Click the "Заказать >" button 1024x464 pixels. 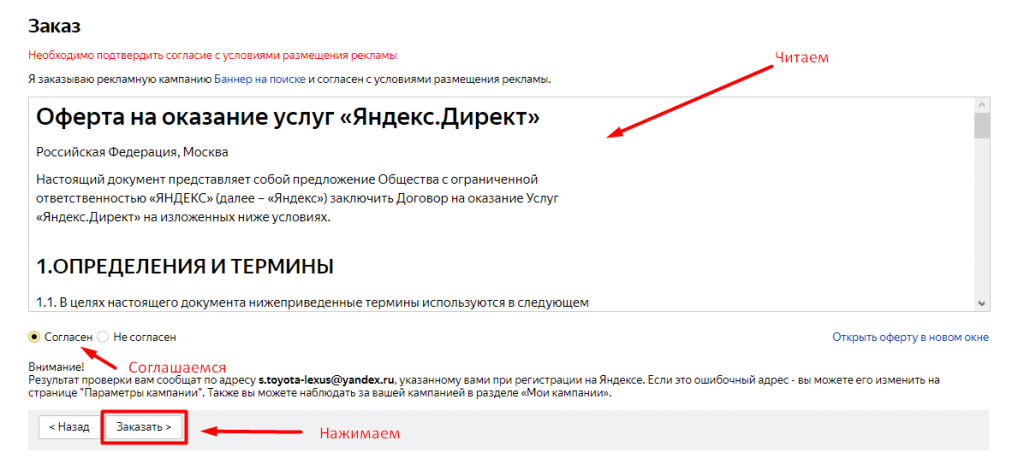click(x=144, y=427)
